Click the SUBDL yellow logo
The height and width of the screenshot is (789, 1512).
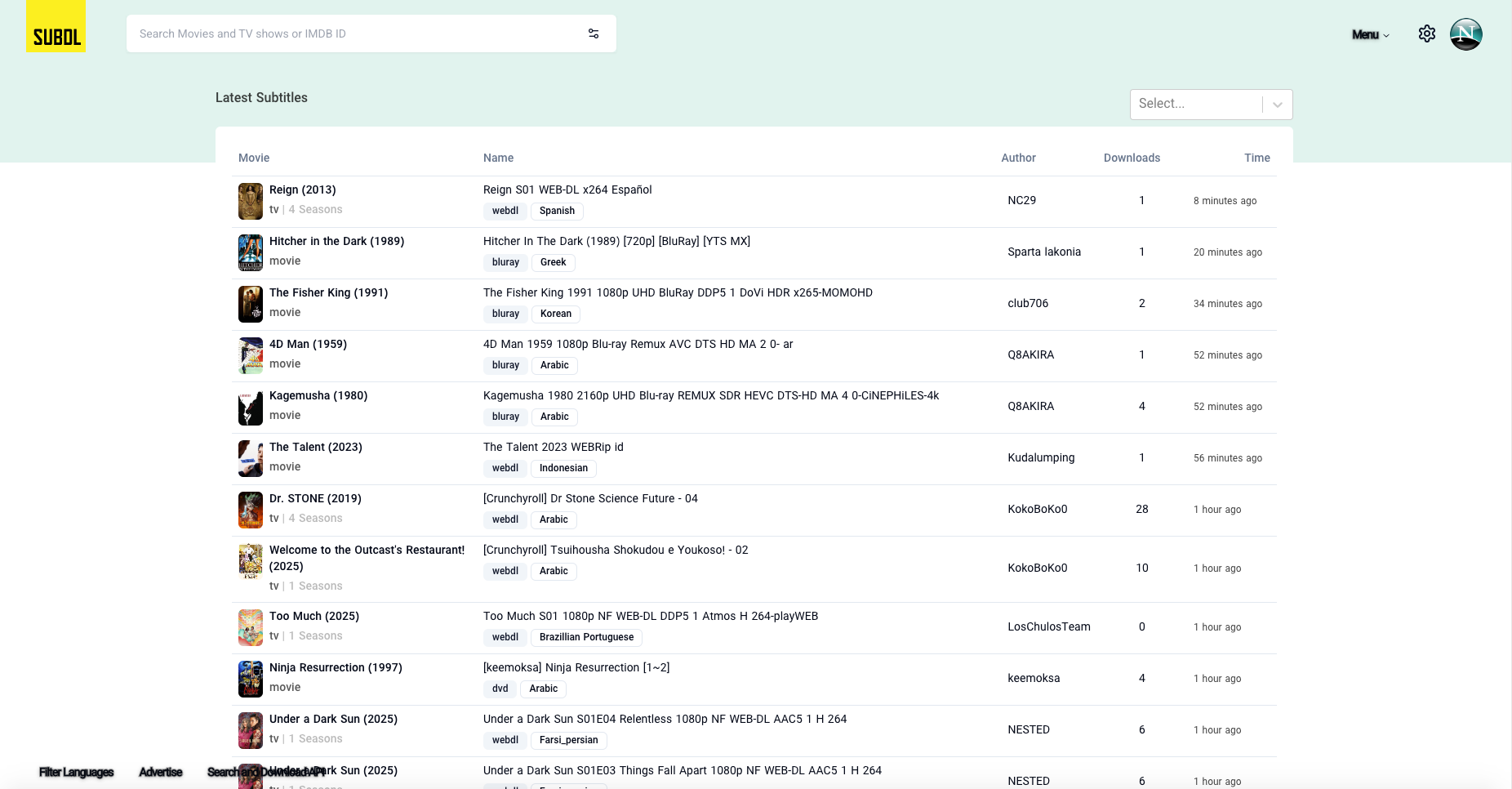pos(56,26)
